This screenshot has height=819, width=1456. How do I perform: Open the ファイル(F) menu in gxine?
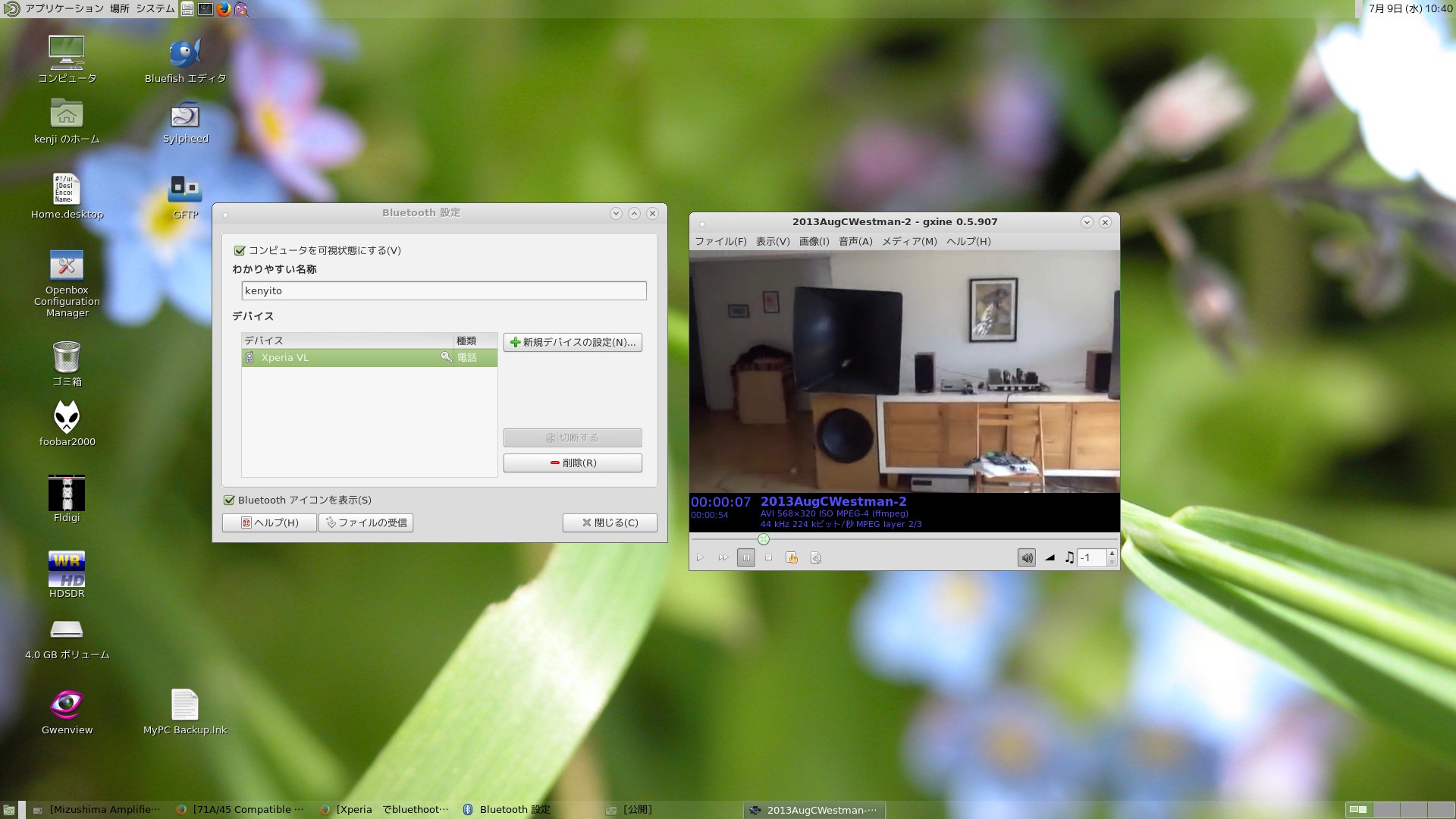[720, 242]
